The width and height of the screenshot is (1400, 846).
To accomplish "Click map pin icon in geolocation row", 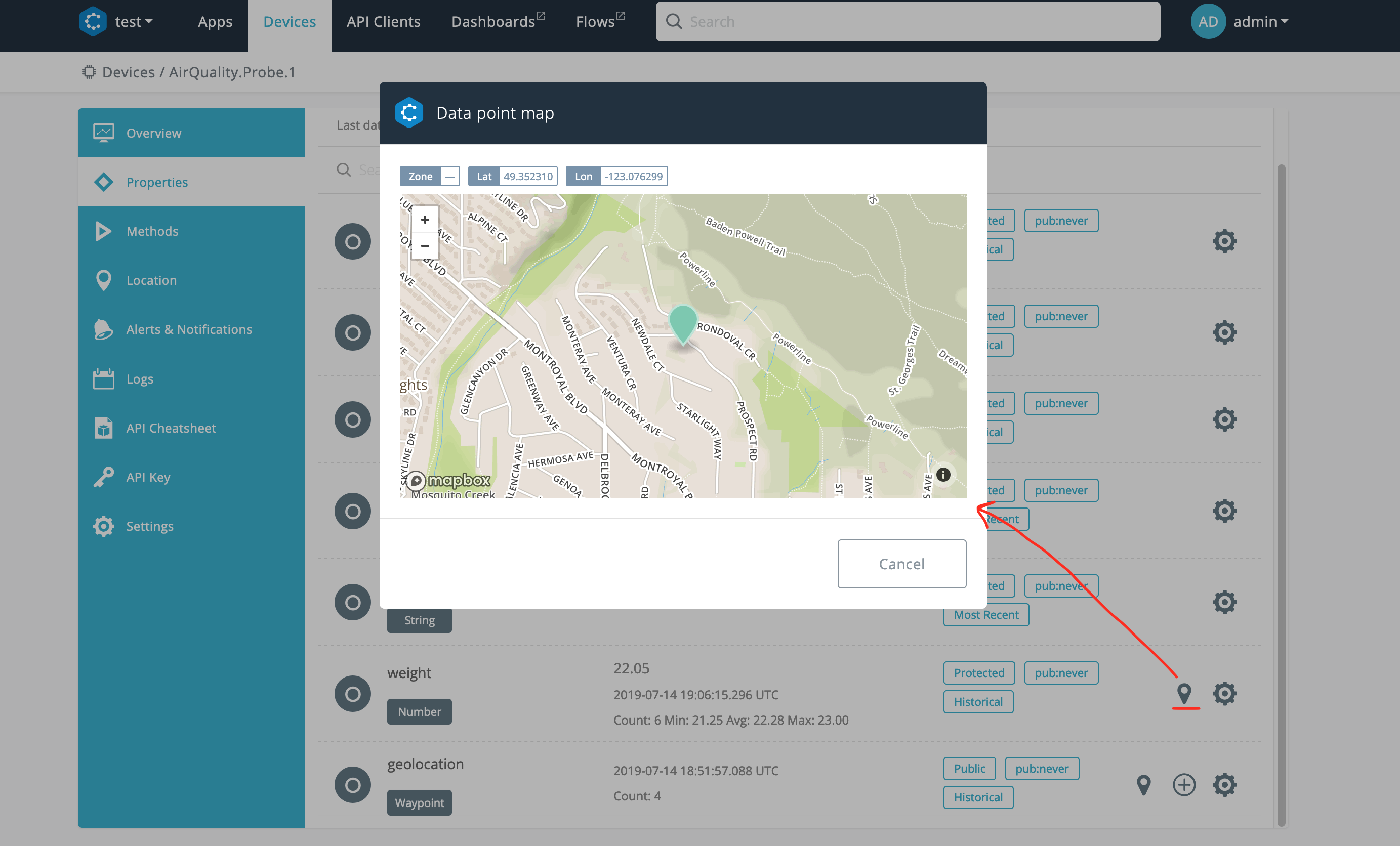I will click(1143, 785).
